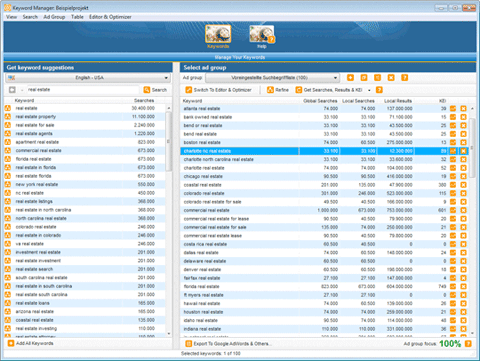The width and height of the screenshot is (480, 361).
Task: Click help icon next to Get Searches
Action: (379, 90)
